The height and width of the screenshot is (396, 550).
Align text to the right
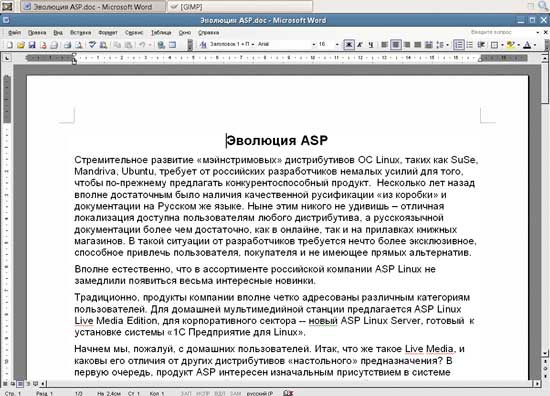click(x=407, y=45)
